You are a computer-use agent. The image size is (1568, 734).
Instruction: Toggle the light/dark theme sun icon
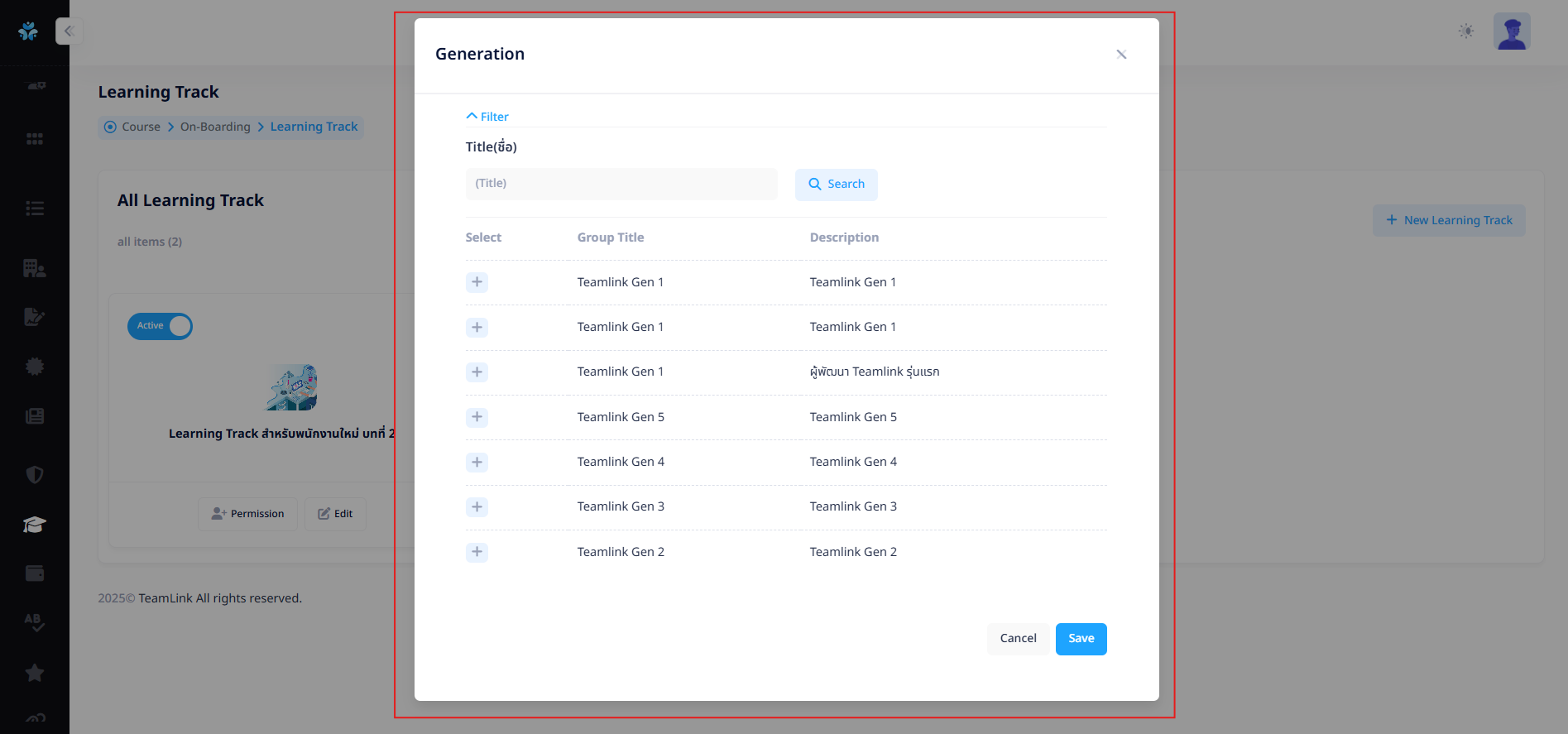[1465, 31]
